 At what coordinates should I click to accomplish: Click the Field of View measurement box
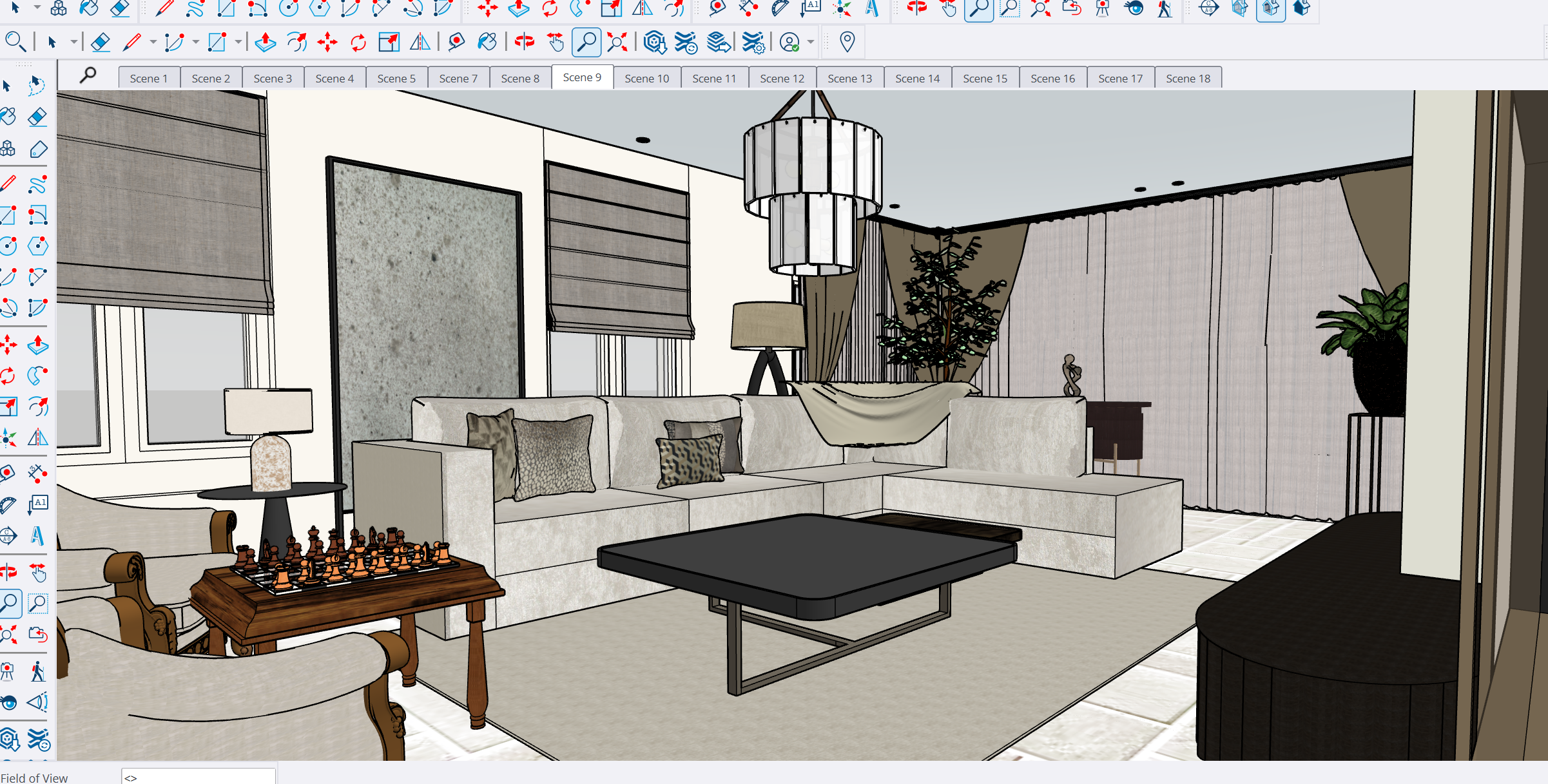point(198,777)
